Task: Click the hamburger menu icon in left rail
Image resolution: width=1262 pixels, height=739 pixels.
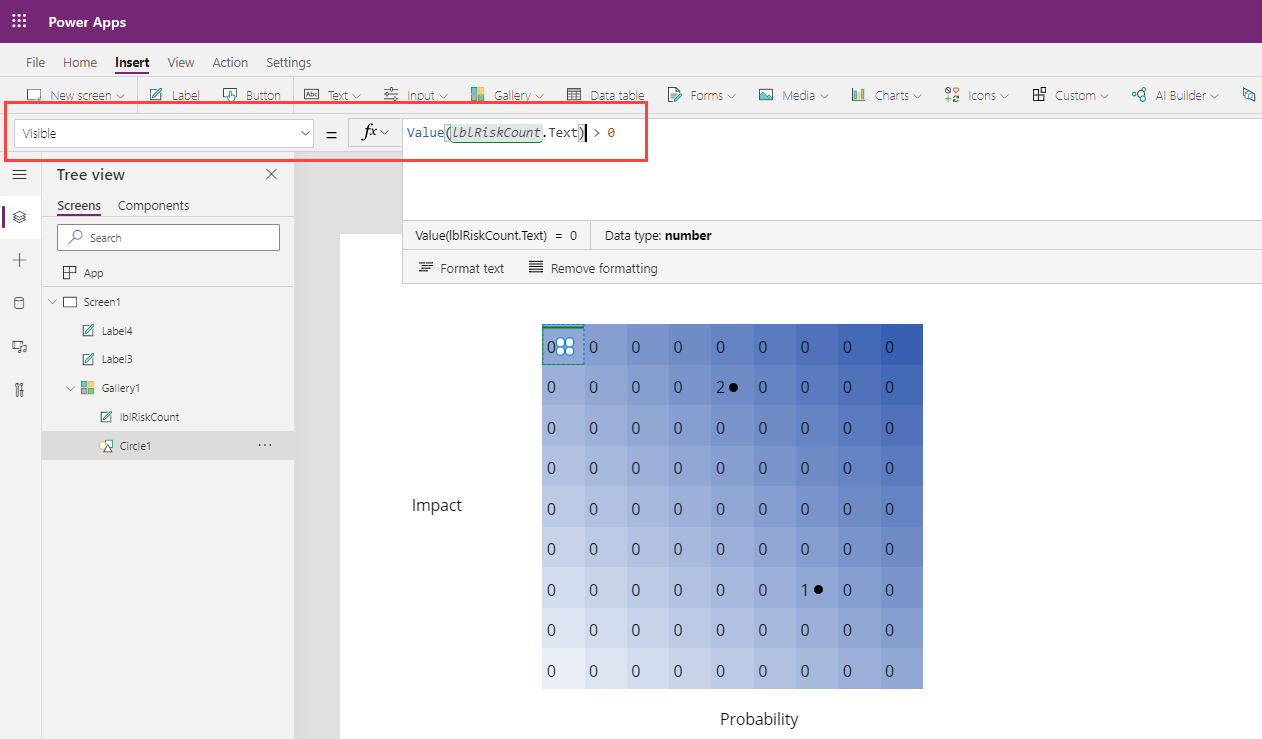Action: pyautogui.click(x=19, y=175)
